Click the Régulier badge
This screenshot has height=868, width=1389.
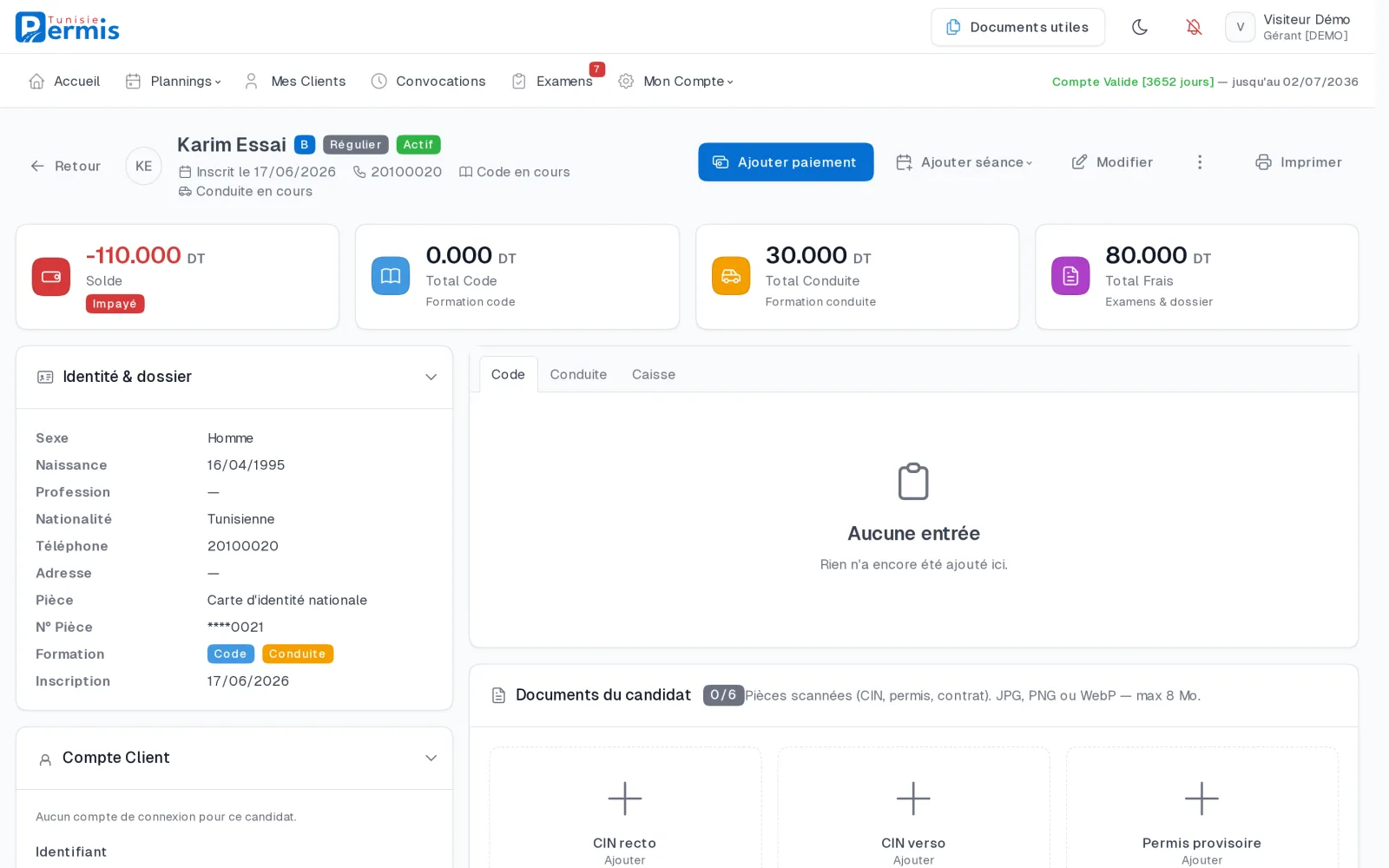tap(355, 145)
